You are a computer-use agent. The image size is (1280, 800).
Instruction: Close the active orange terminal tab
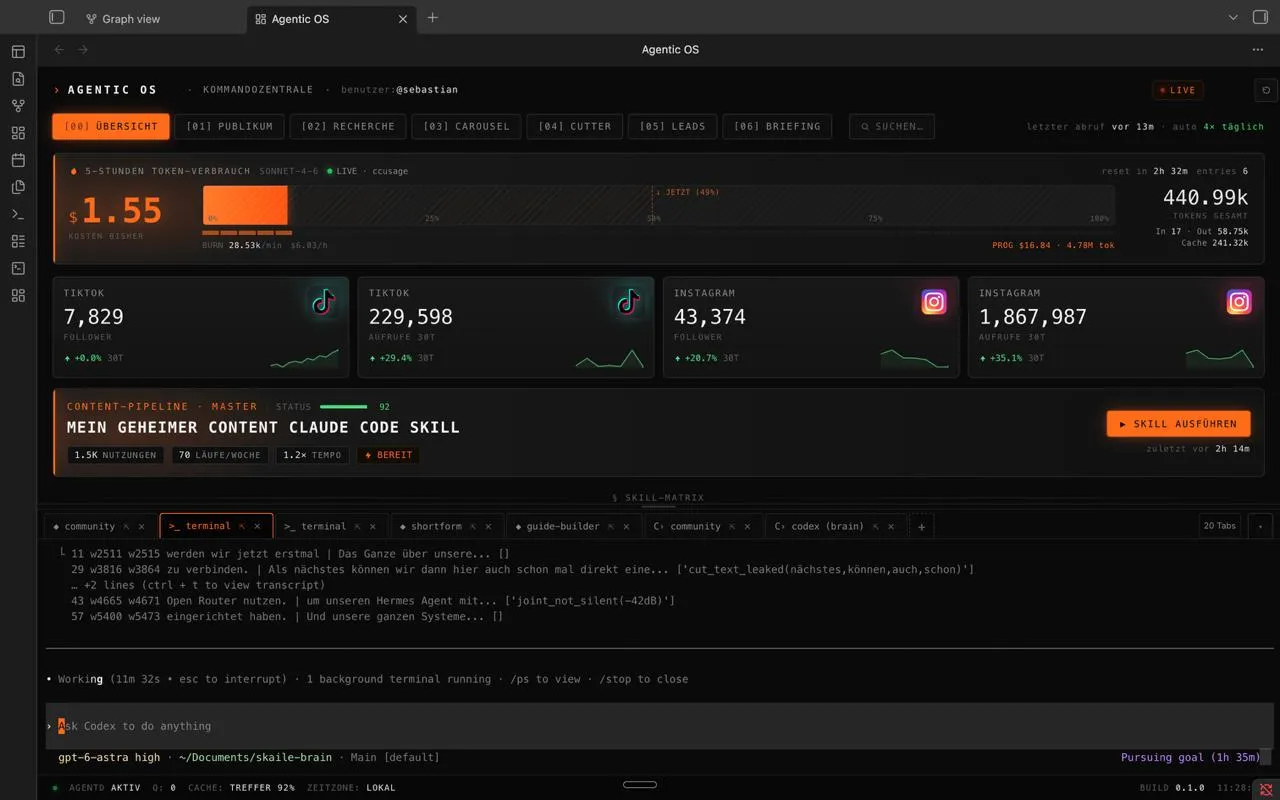point(257,526)
